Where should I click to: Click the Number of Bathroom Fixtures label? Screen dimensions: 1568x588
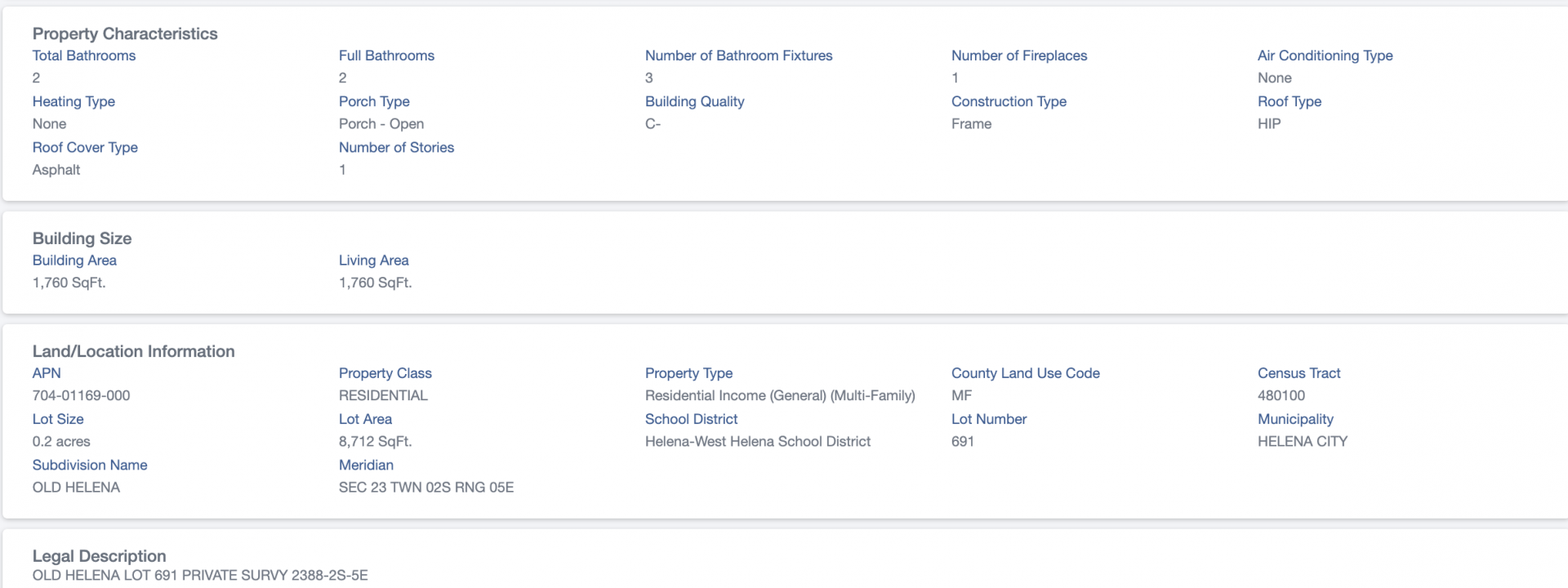739,56
